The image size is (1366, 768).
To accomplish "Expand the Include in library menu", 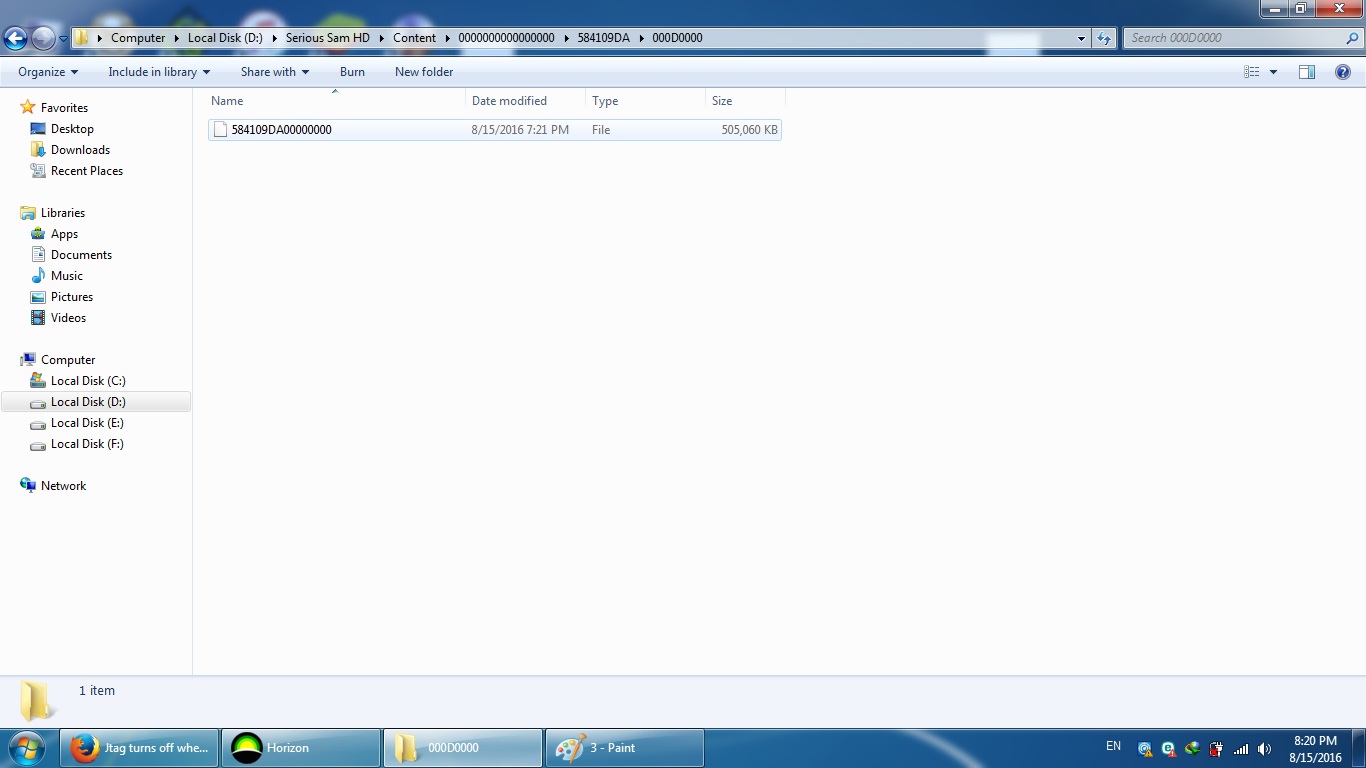I will pyautogui.click(x=159, y=72).
